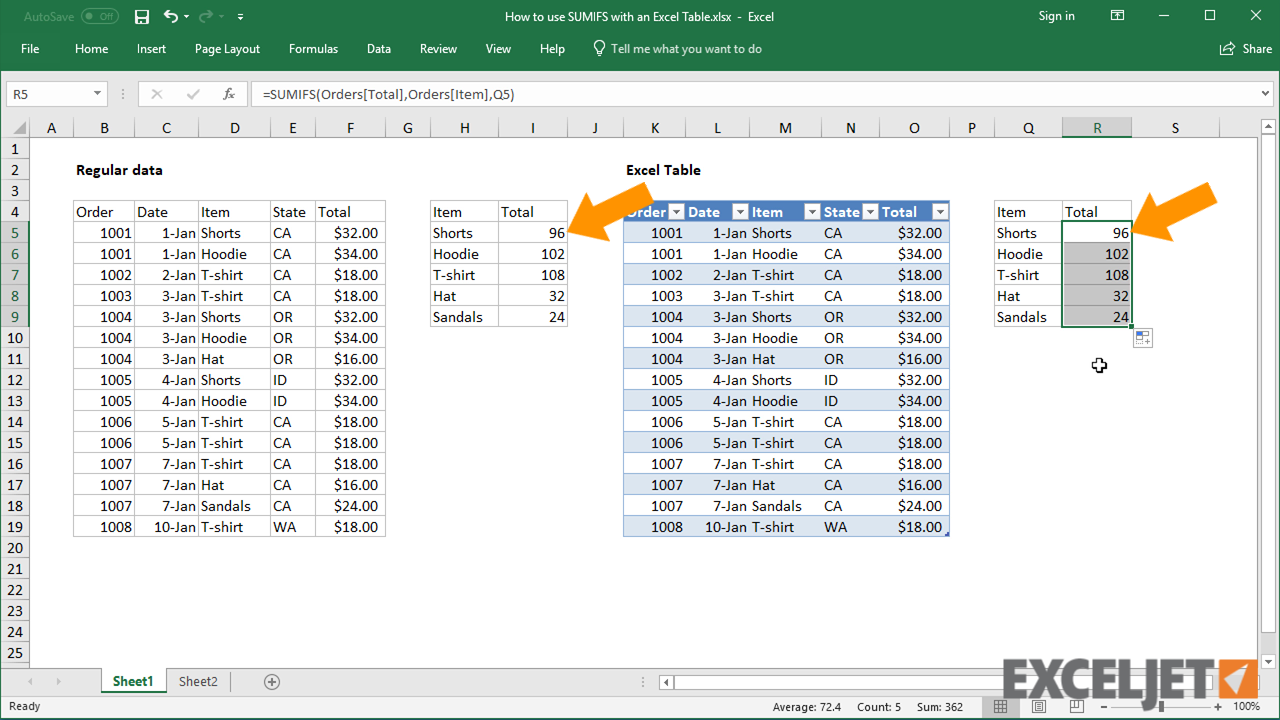Image resolution: width=1280 pixels, height=720 pixels.
Task: Open the Sheet2 tab
Action: [197, 681]
